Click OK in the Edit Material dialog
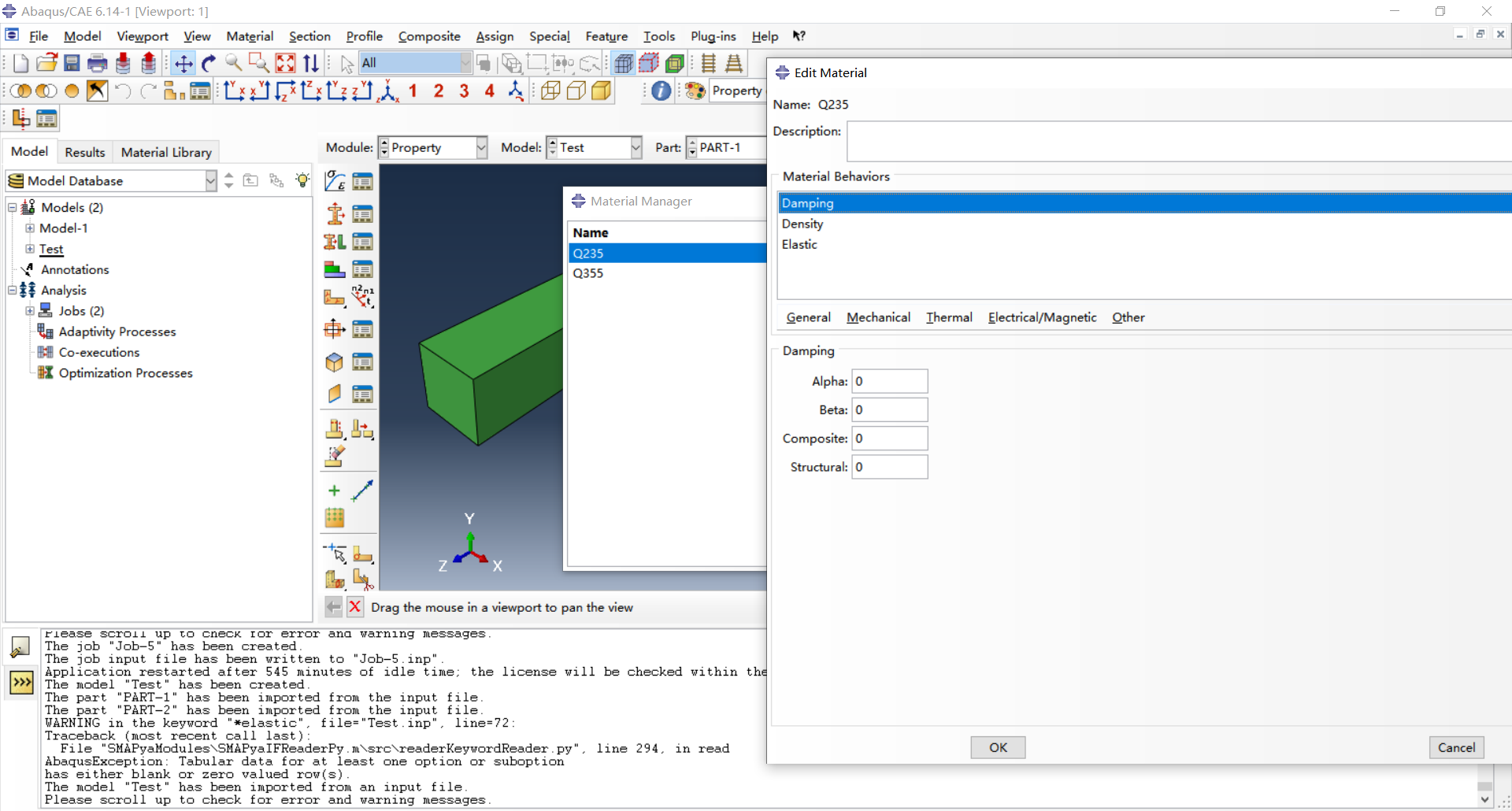Viewport: 1512px width, 811px height. [x=997, y=747]
